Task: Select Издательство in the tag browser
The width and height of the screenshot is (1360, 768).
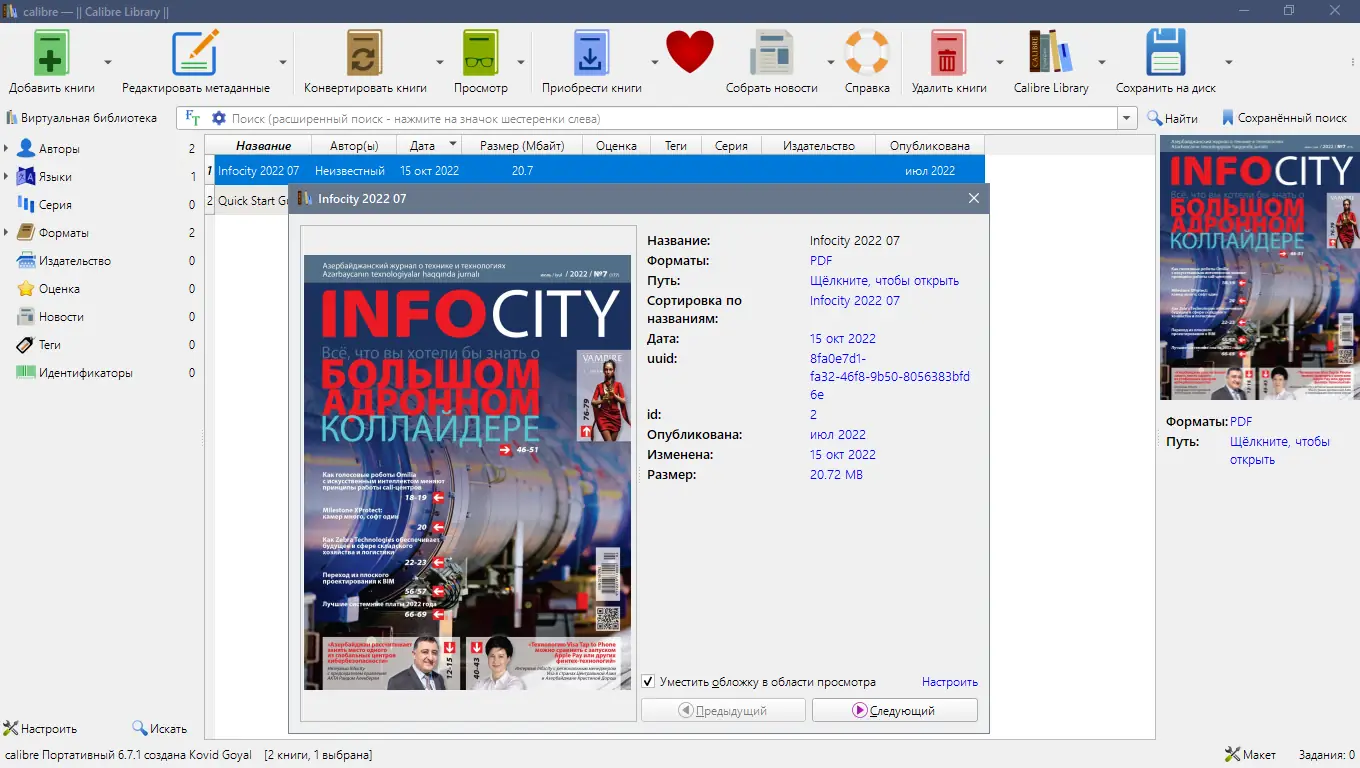Action: (75, 261)
